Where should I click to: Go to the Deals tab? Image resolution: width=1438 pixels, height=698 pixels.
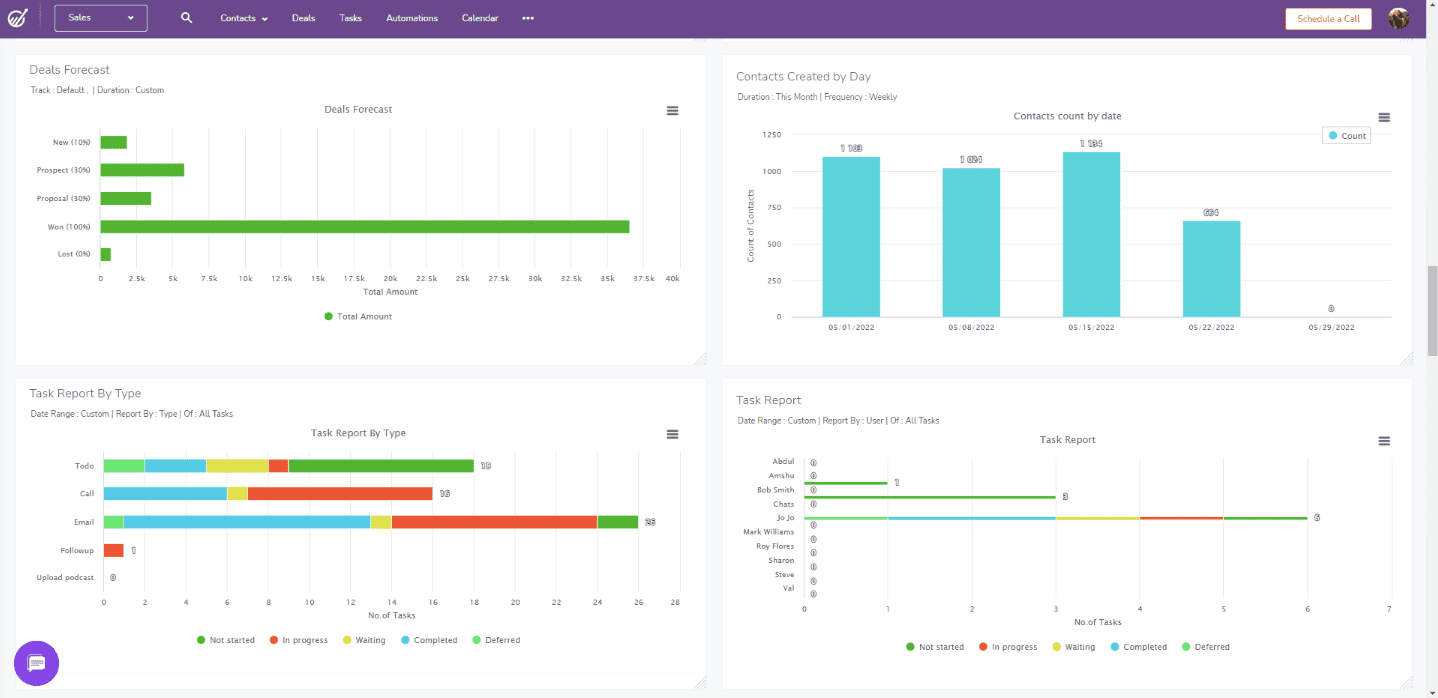pyautogui.click(x=303, y=18)
